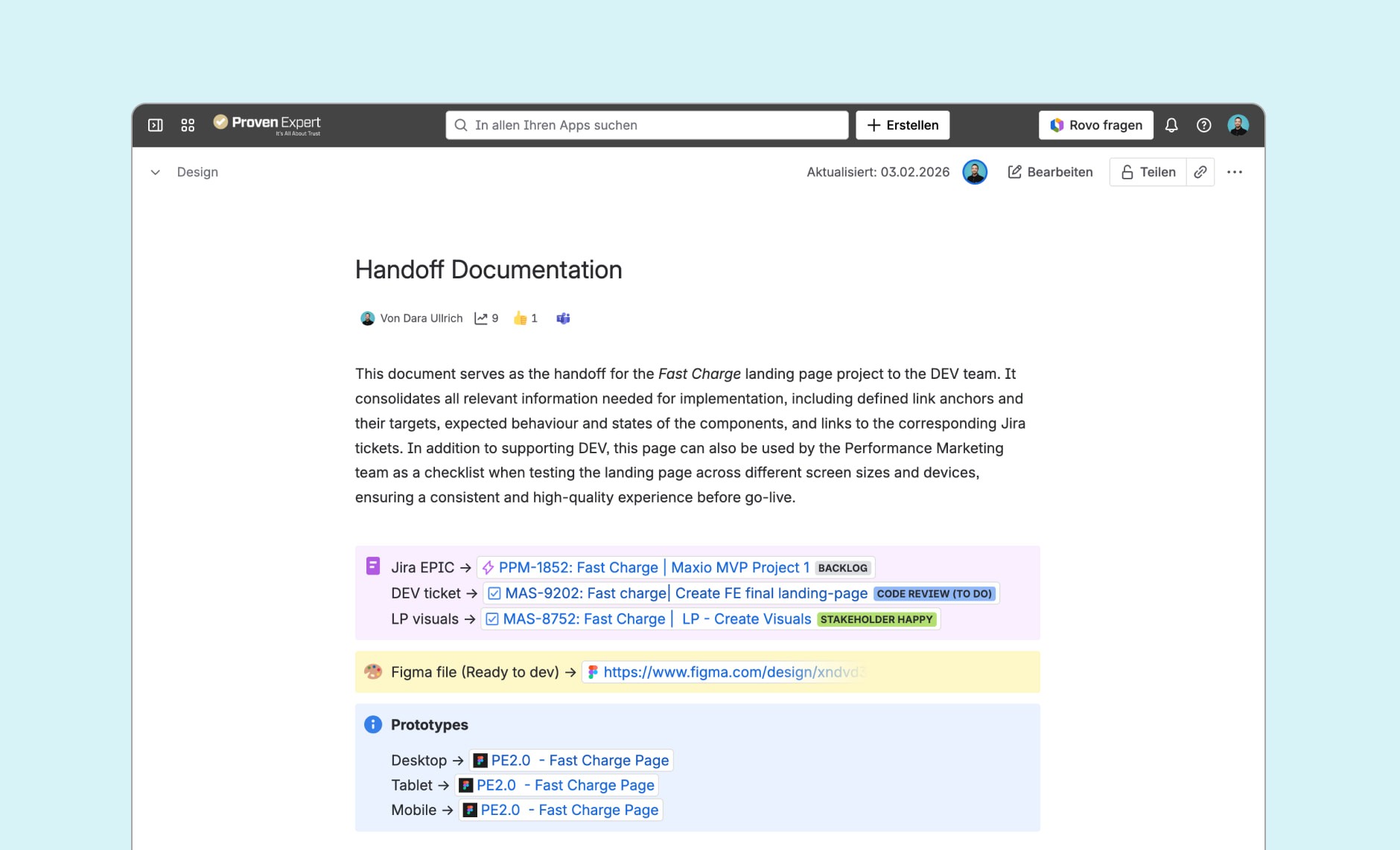Open the Design space breadcrumb
1400x850 pixels.
197,172
